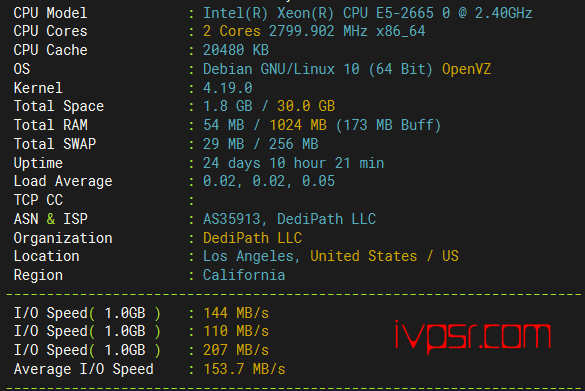Click the TCP CC label

[x=38, y=200]
